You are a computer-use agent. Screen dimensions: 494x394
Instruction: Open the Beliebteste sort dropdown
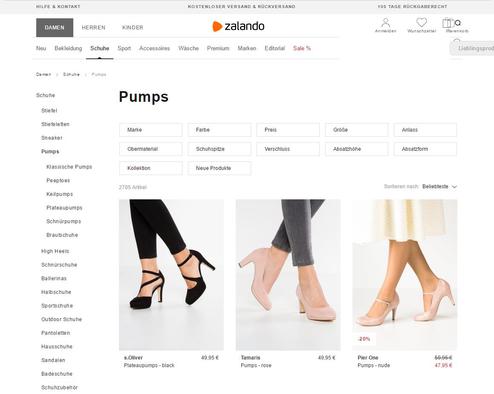tap(439, 187)
